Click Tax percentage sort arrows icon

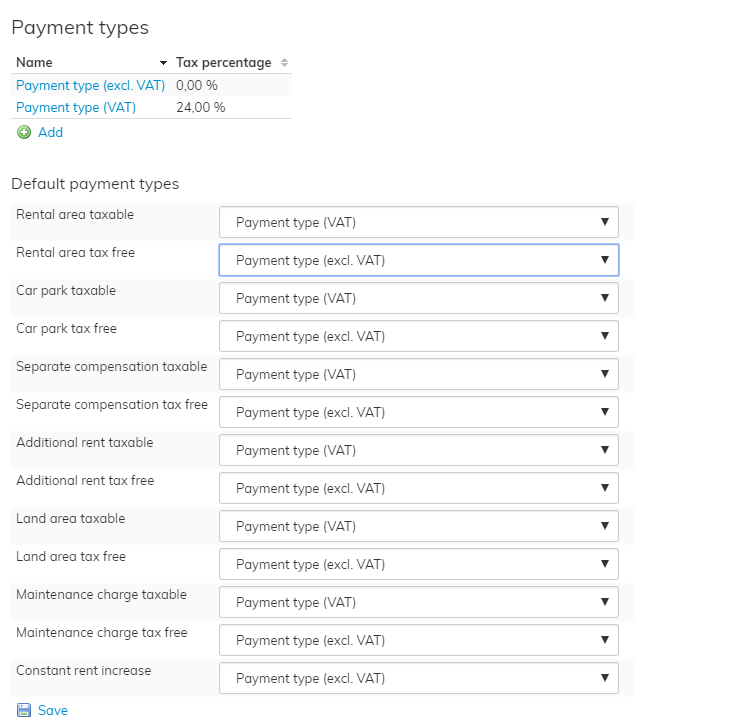[x=284, y=63]
